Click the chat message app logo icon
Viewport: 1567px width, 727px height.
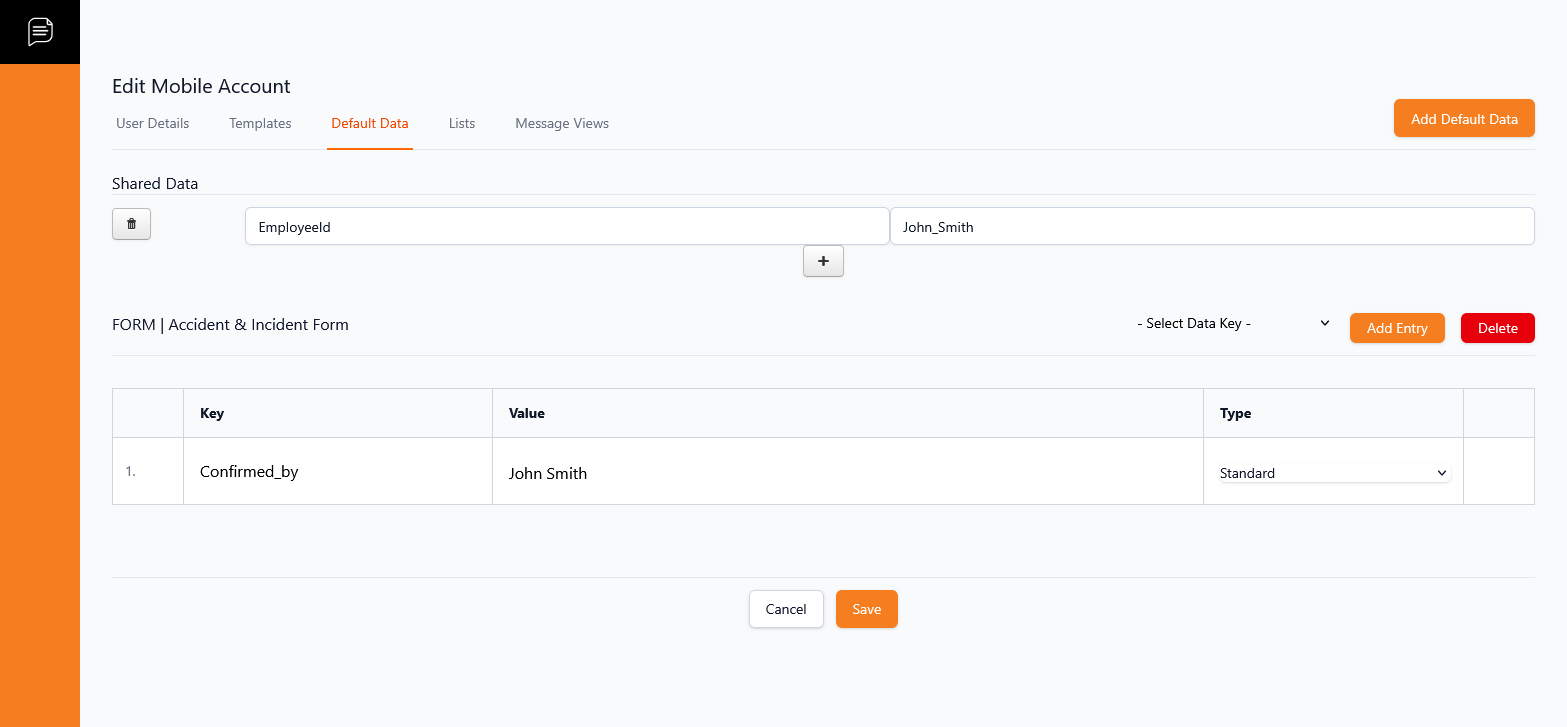pos(40,31)
